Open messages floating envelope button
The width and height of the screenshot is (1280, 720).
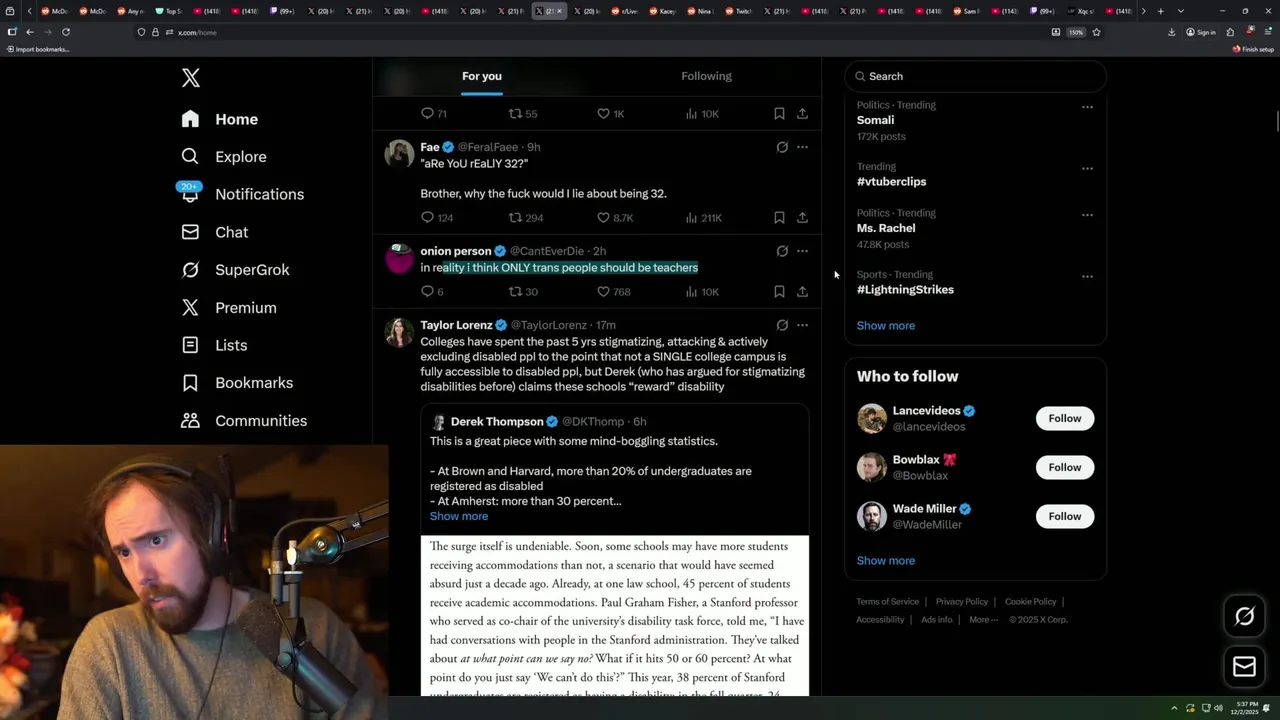pos(1244,667)
